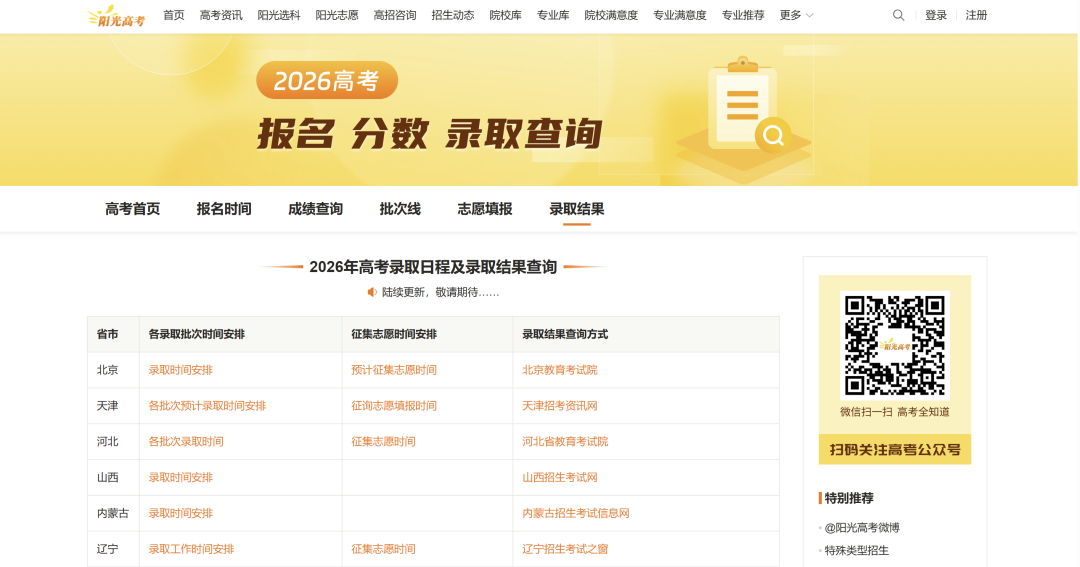Viewport: 1080px width, 567px height.
Task: Open 辽宁招生考试之窗 link
Action: pyautogui.click(x=565, y=549)
